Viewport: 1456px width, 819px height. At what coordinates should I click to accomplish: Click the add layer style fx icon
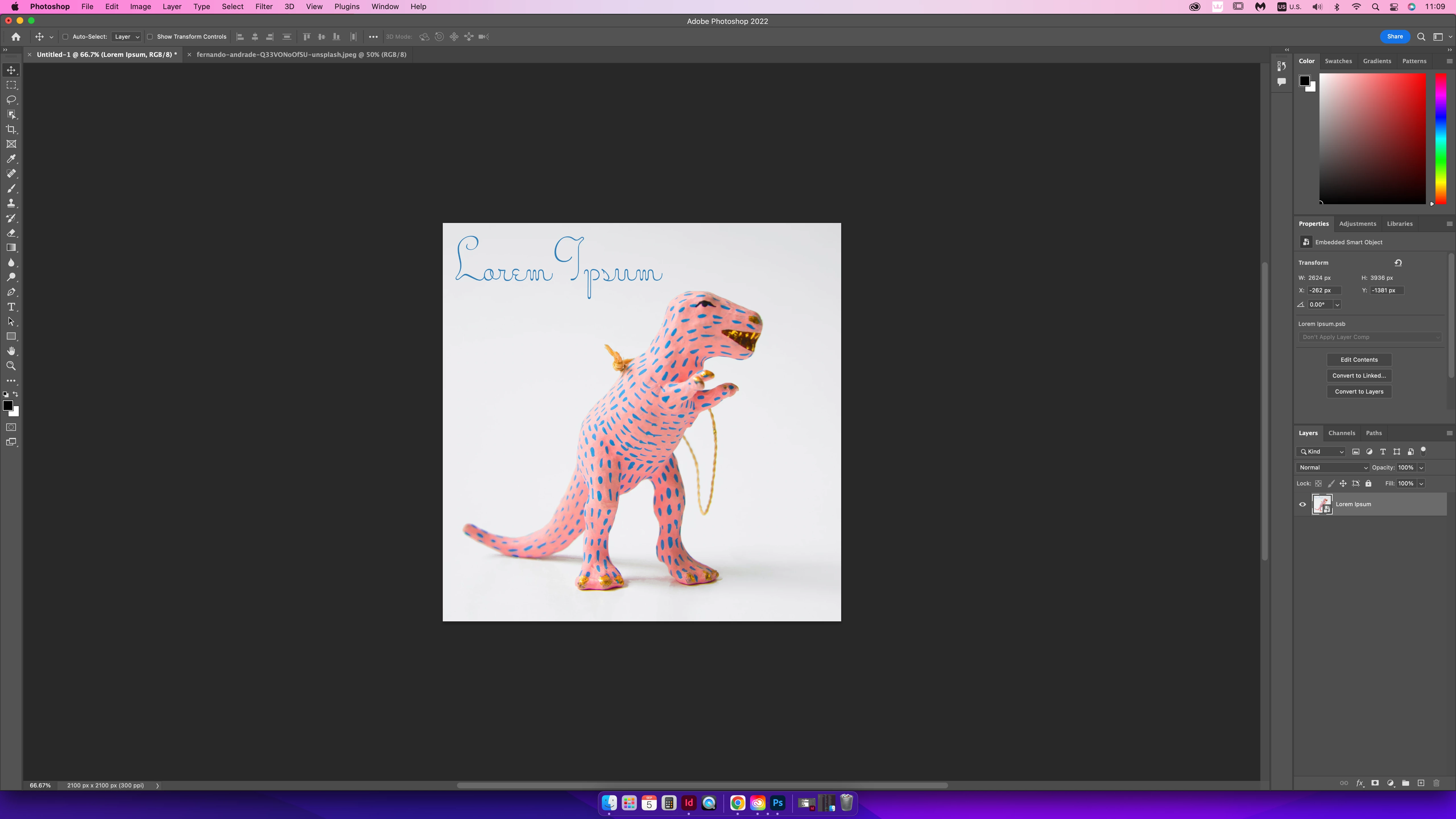(x=1360, y=783)
